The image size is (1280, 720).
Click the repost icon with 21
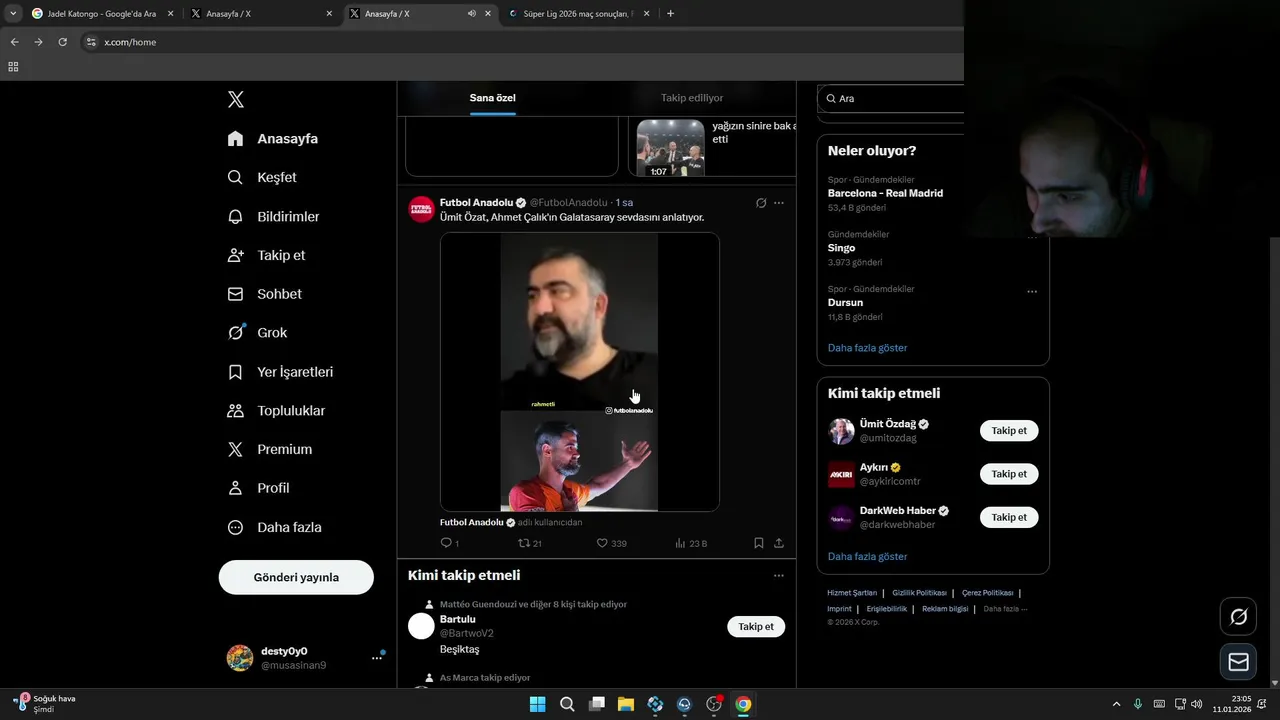pos(524,543)
